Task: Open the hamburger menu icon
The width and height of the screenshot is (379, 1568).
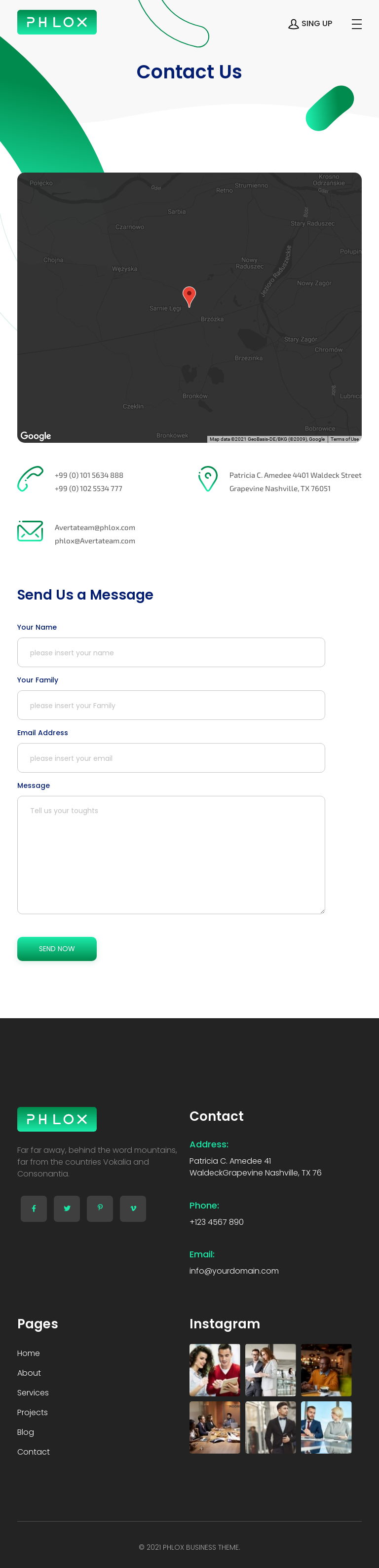Action: [x=356, y=24]
